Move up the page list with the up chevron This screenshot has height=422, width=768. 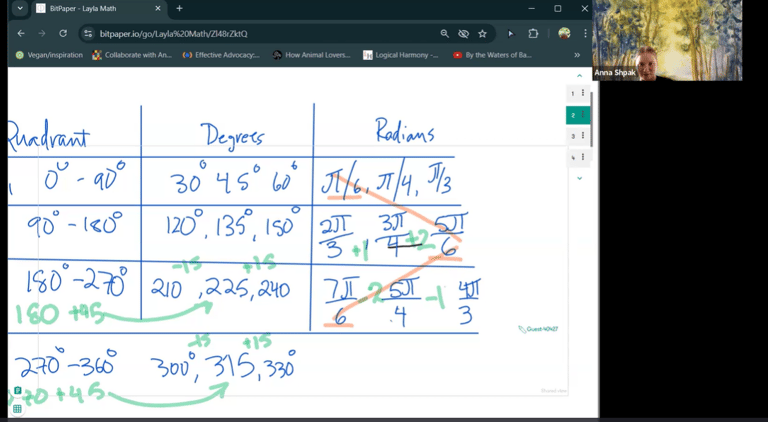[579, 75]
